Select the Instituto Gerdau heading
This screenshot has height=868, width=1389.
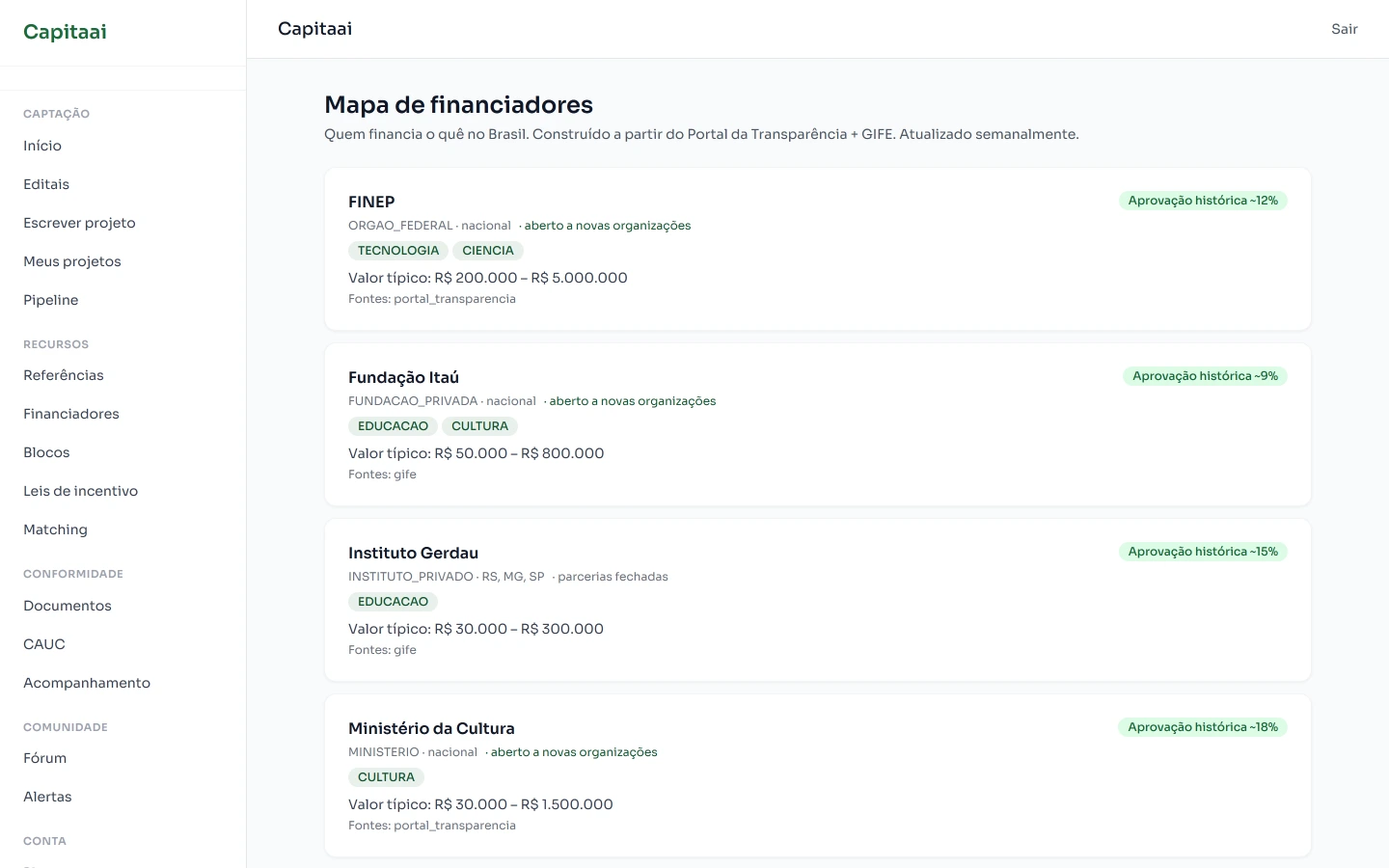click(413, 553)
